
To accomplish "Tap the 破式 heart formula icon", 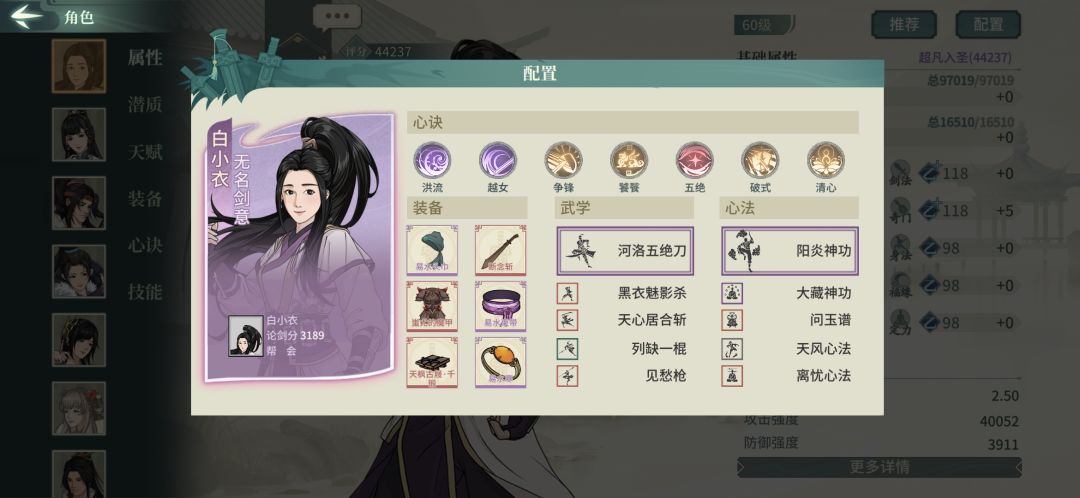I will (x=760, y=160).
